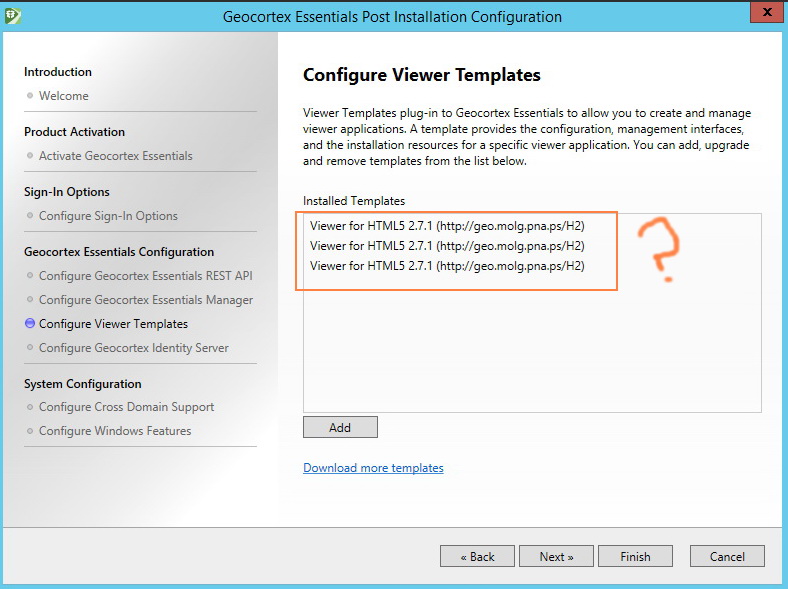Close the Post Installation Configuration window
The width and height of the screenshot is (788, 589).
pos(766,13)
